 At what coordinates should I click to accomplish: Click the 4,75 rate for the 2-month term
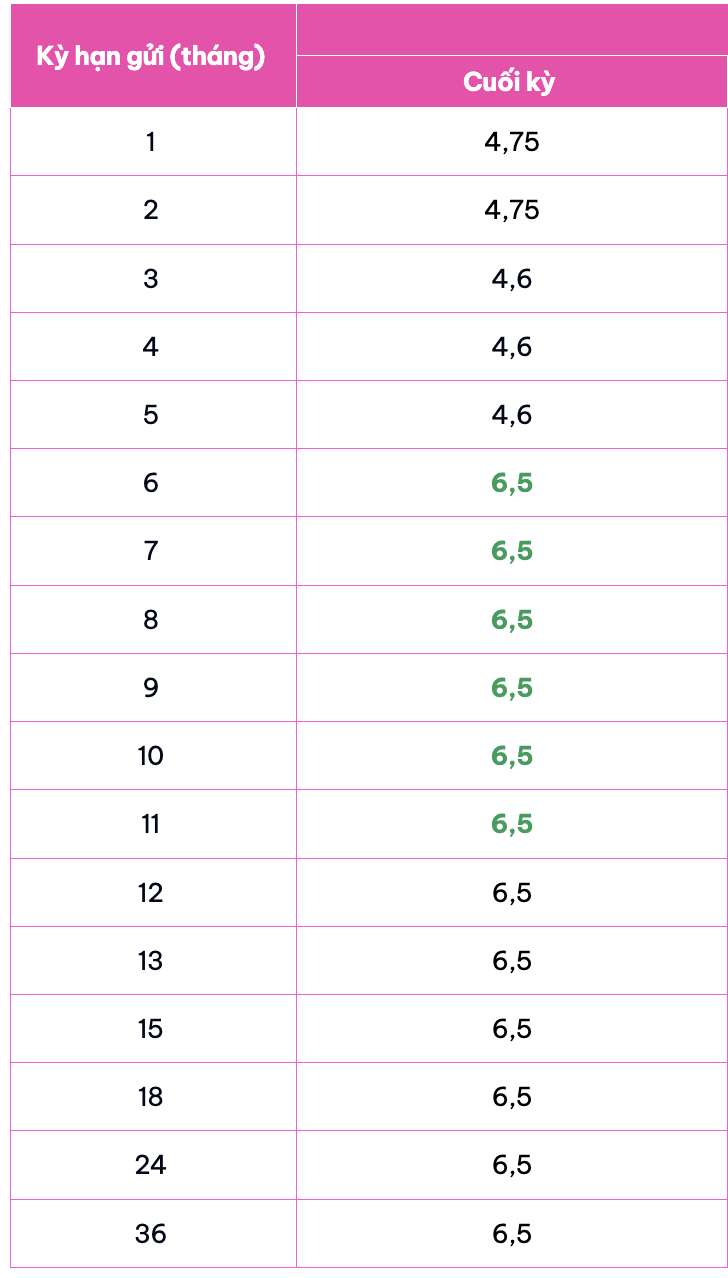tap(511, 210)
